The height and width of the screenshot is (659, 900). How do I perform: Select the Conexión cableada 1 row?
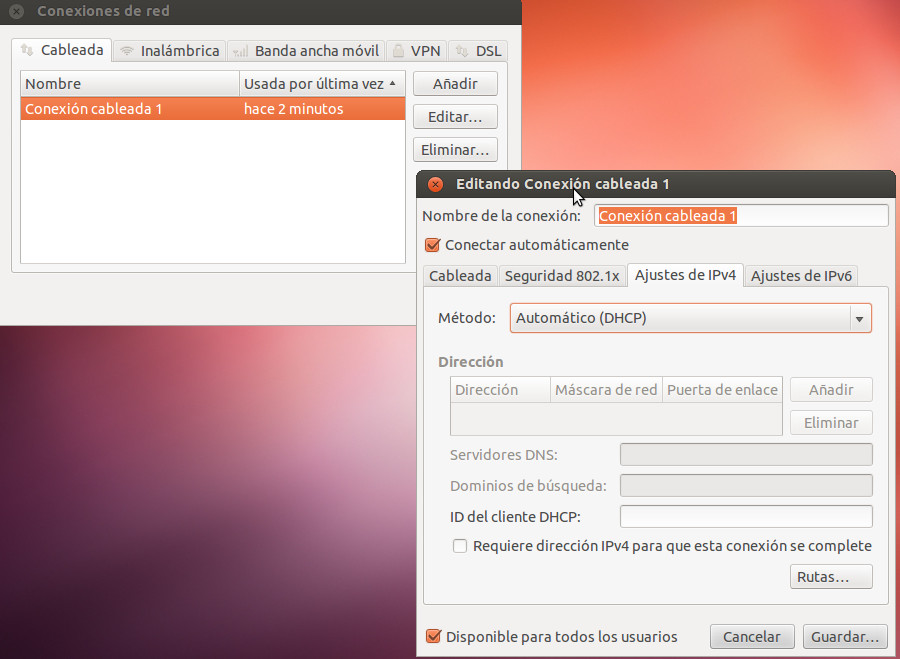pyautogui.click(x=212, y=109)
